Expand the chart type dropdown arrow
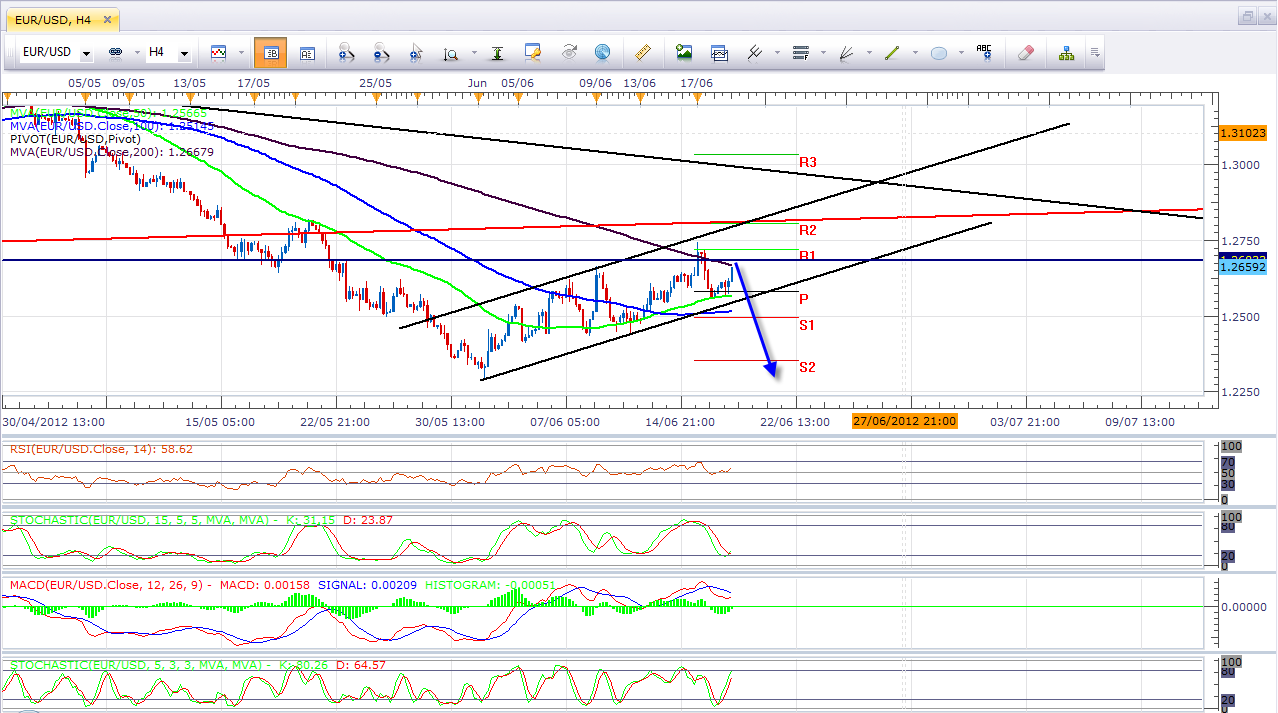Image resolution: width=1278 pixels, height=713 pixels. pos(239,53)
